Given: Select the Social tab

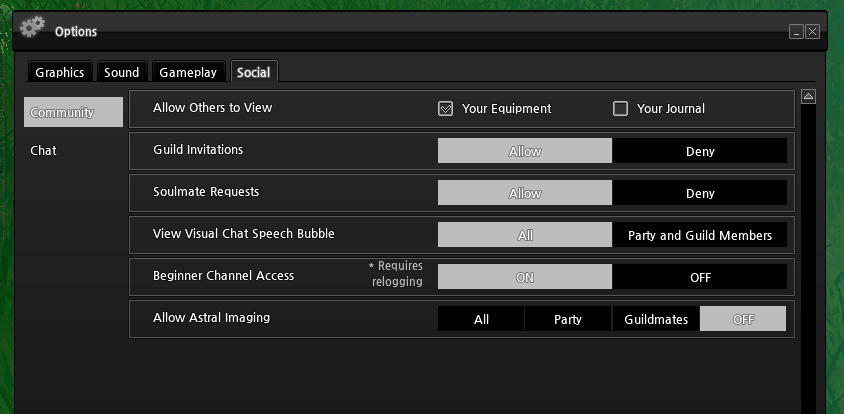Looking at the screenshot, I should pyautogui.click(x=254, y=72).
